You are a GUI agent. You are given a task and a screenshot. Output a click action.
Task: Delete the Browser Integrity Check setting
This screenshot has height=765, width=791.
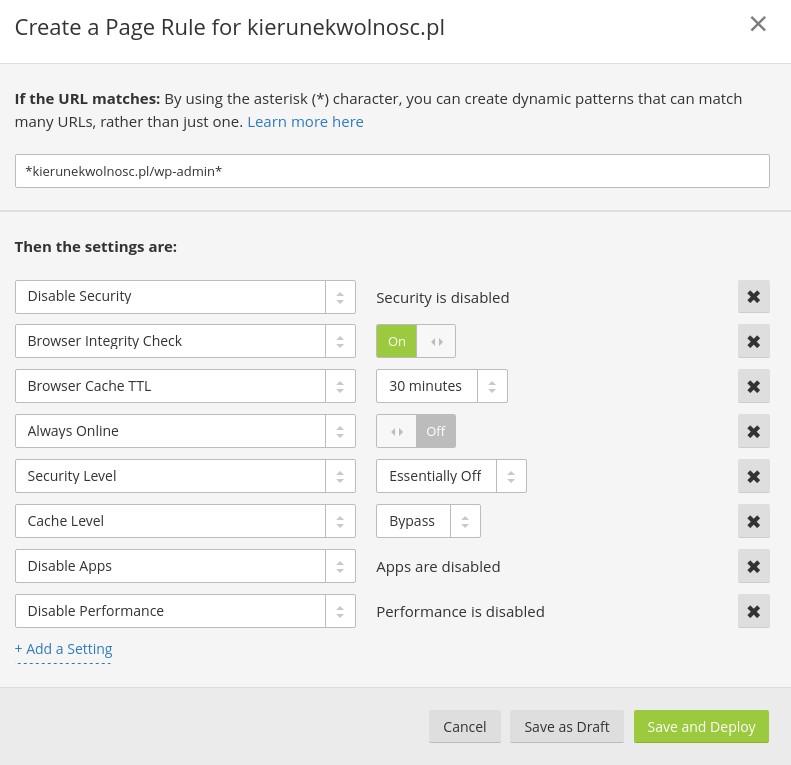pos(753,342)
